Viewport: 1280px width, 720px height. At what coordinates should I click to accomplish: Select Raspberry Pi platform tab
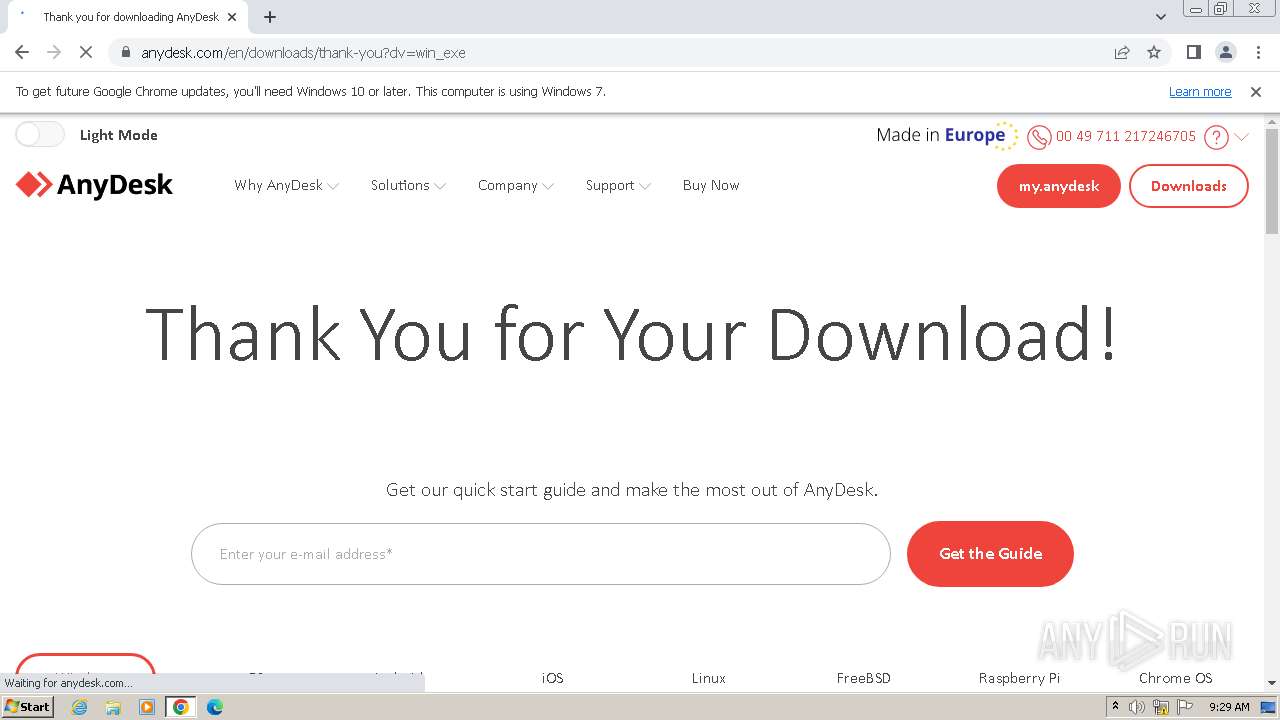click(1019, 678)
